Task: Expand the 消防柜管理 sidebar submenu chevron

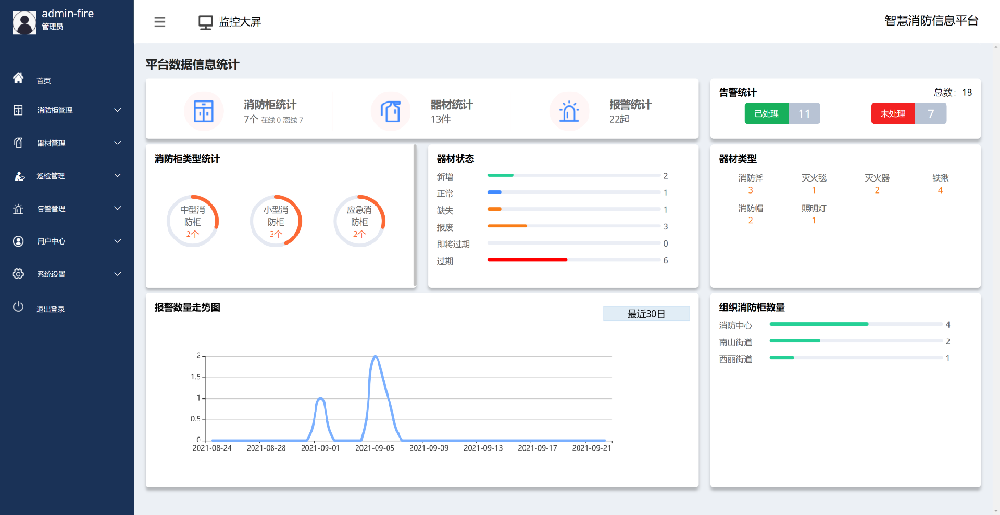Action: (x=118, y=110)
